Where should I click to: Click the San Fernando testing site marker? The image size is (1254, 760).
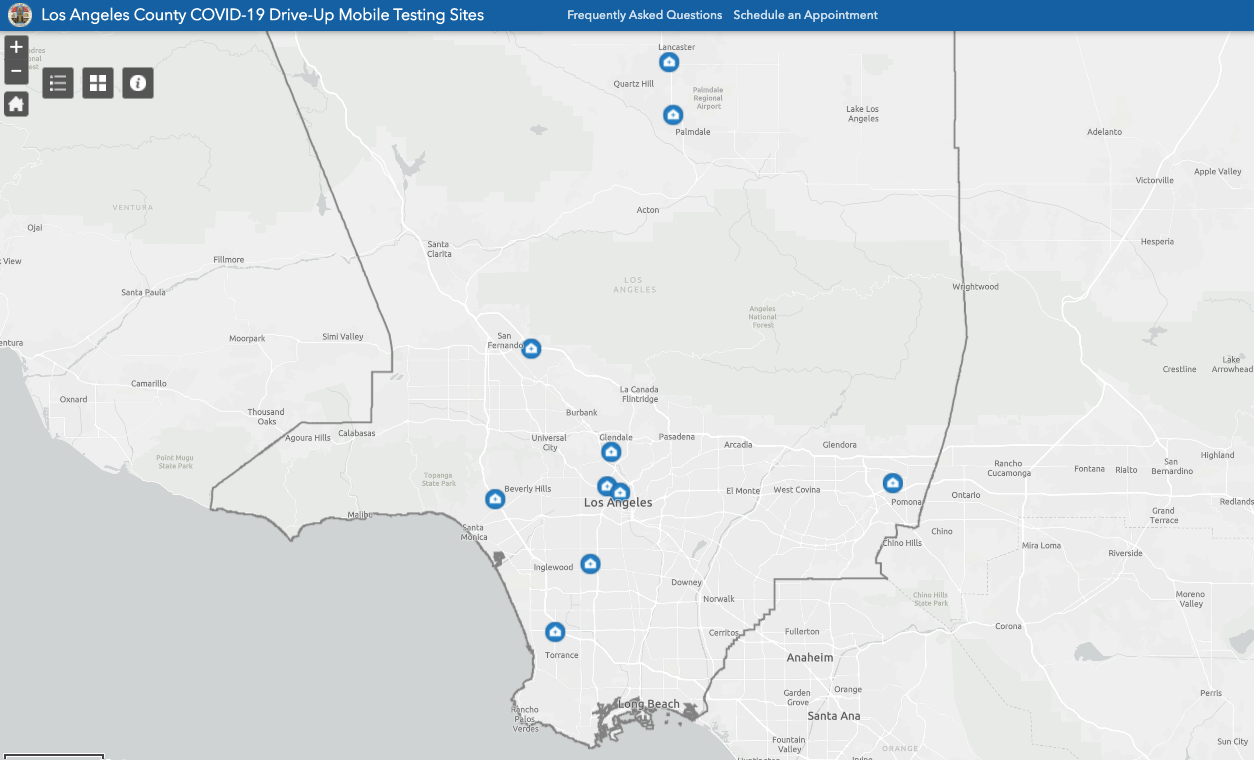[x=531, y=348]
